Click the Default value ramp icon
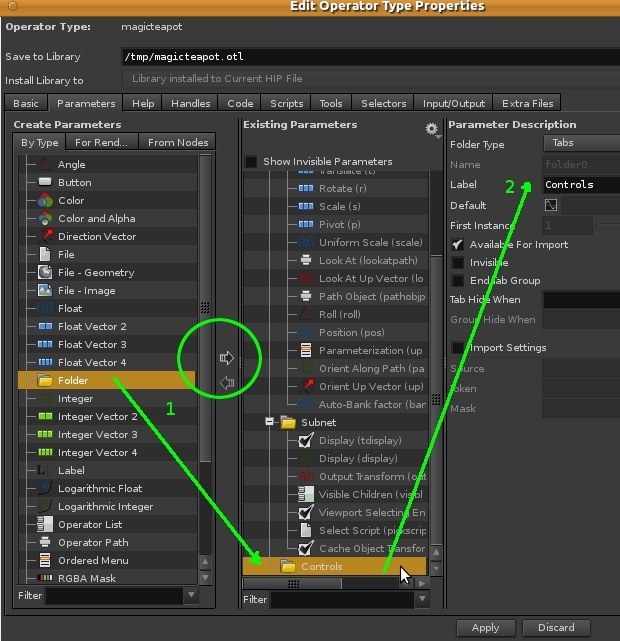 point(551,205)
